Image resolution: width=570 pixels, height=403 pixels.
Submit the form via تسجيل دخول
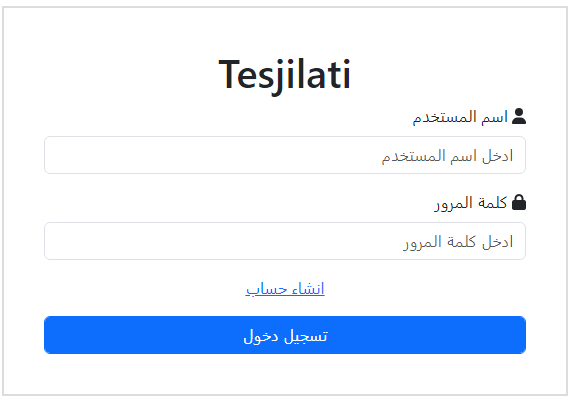[x=285, y=335]
